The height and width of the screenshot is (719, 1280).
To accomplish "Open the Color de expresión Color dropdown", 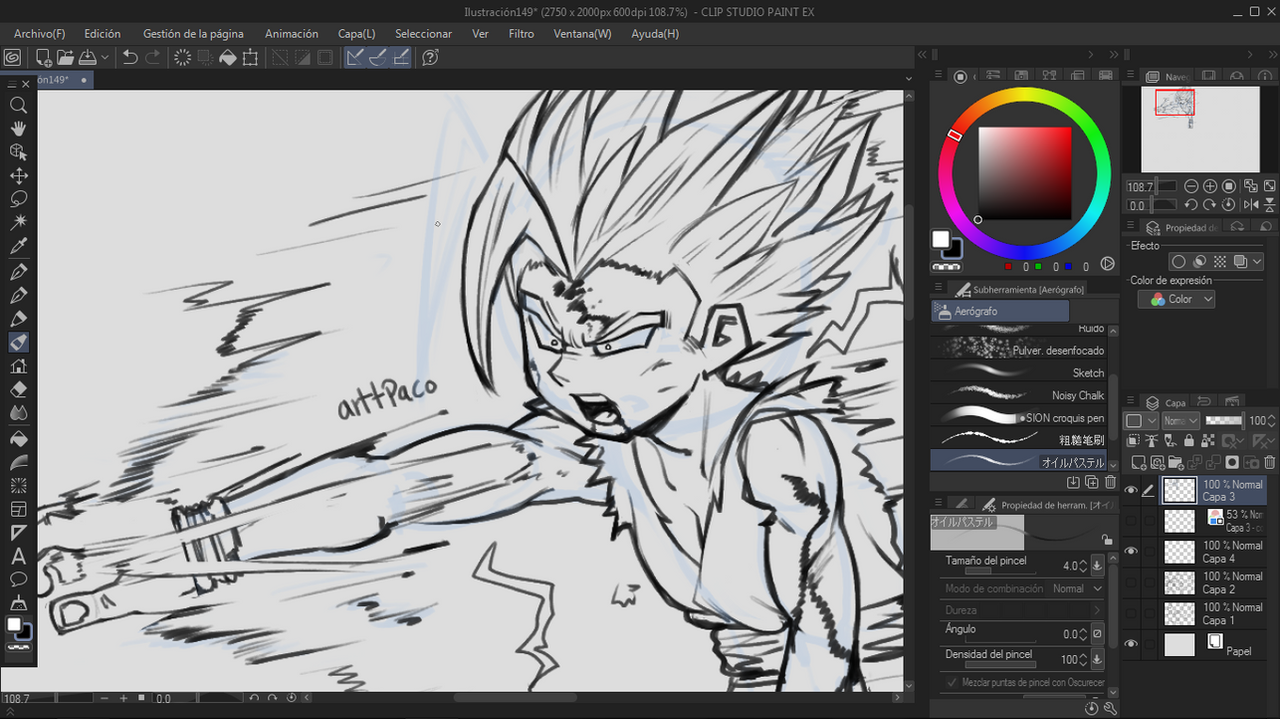I will click(1176, 299).
